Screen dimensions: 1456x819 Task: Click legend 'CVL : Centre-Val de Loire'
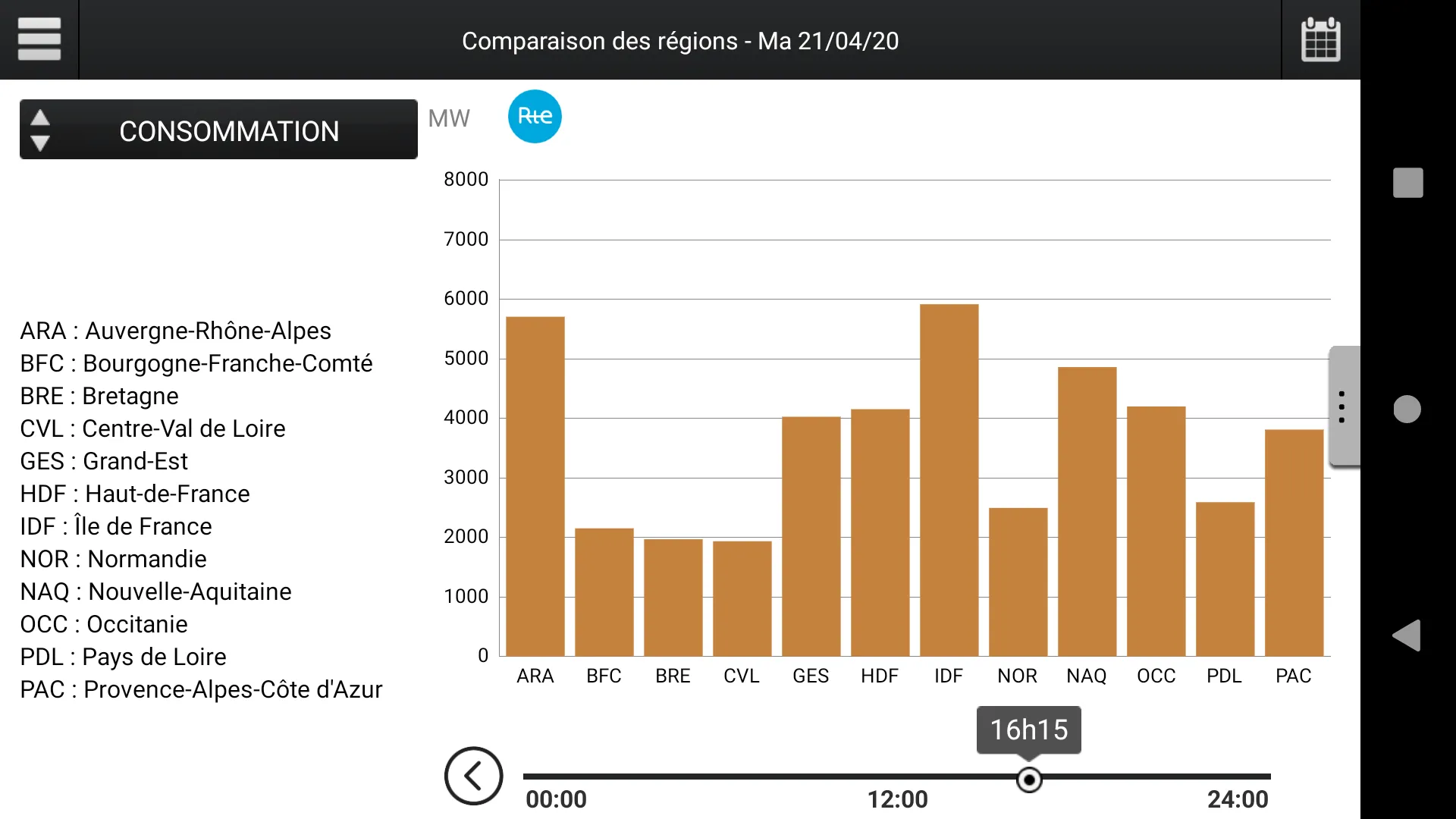(153, 429)
